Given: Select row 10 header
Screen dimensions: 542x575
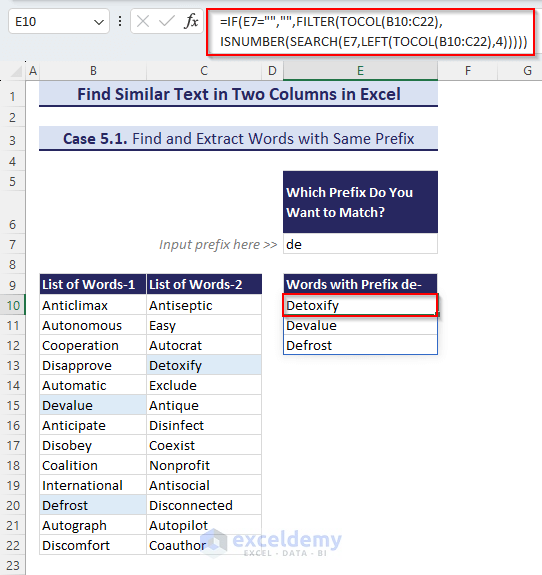Looking at the screenshot, I should pos(13,305).
